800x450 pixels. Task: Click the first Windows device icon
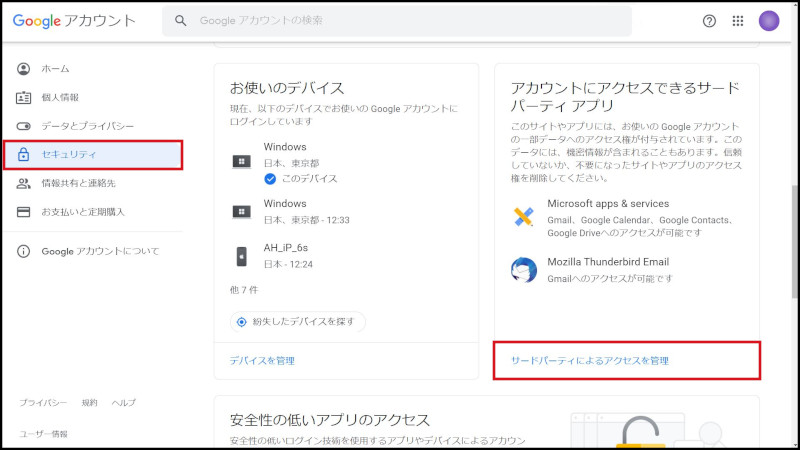241,161
